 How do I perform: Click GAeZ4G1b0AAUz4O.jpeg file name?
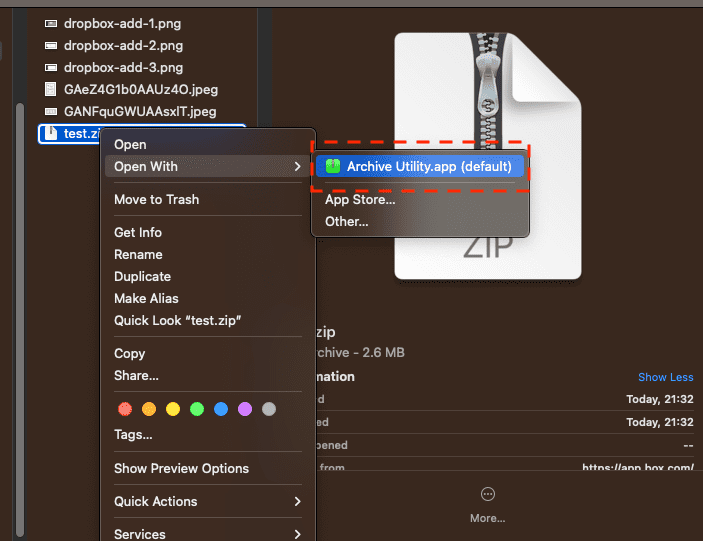click(141, 89)
